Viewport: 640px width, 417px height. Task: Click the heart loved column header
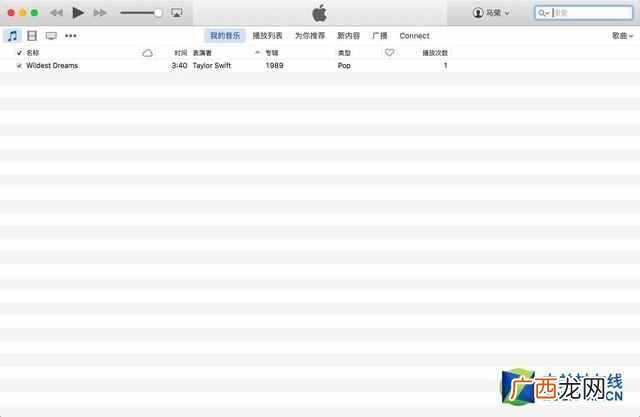point(389,52)
